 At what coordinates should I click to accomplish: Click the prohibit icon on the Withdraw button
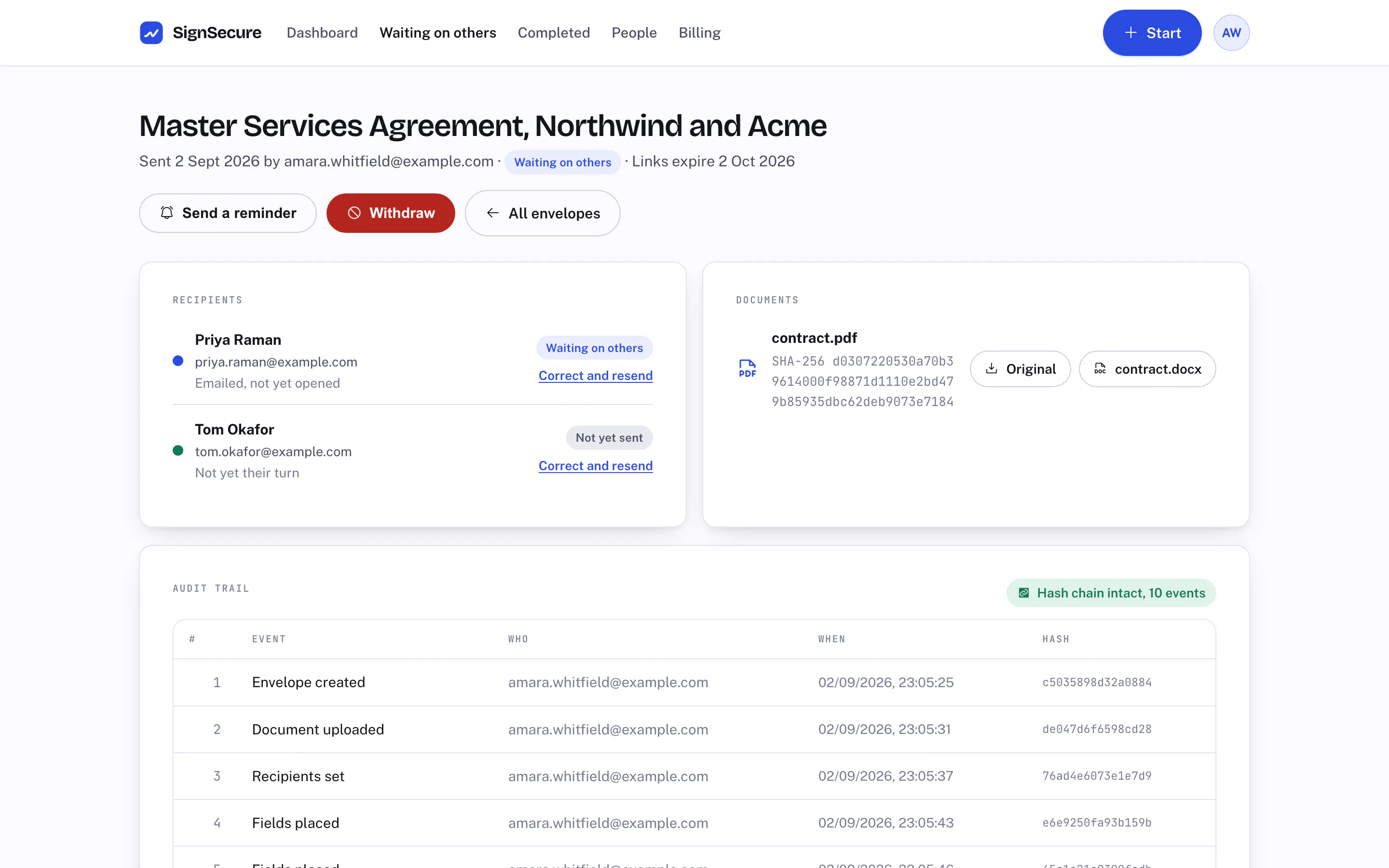354,213
